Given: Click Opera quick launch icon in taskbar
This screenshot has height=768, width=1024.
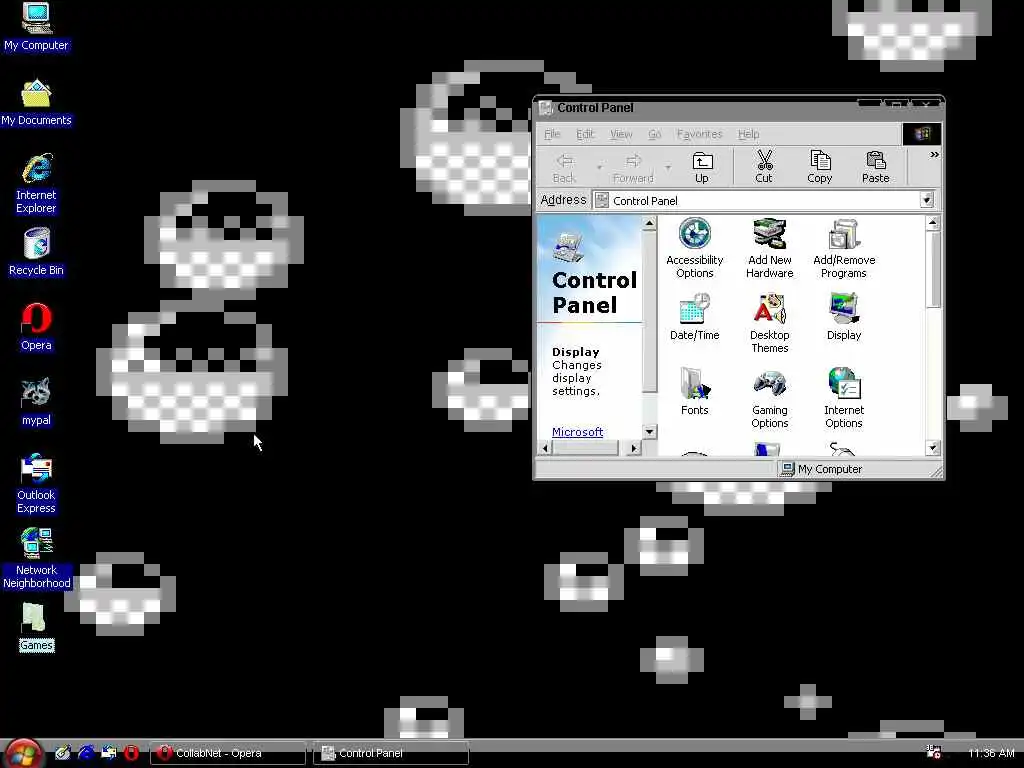Looking at the screenshot, I should (131, 753).
